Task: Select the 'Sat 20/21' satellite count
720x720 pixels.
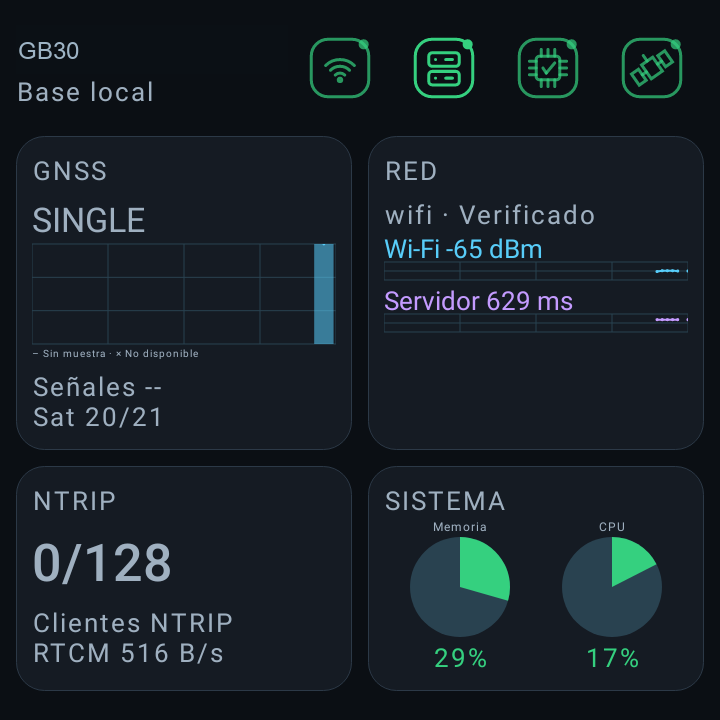Action: [97, 417]
